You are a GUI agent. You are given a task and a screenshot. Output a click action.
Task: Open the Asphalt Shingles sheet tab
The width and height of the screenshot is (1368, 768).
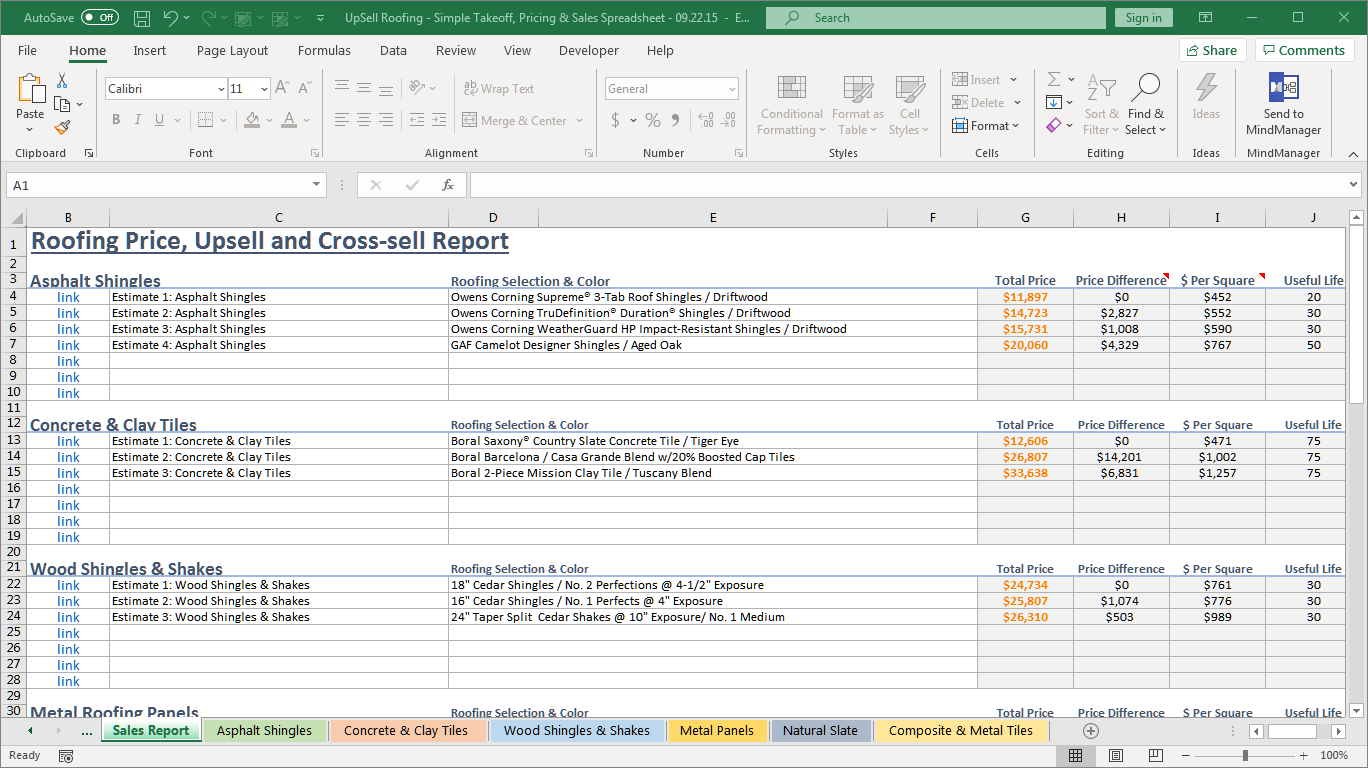point(264,731)
